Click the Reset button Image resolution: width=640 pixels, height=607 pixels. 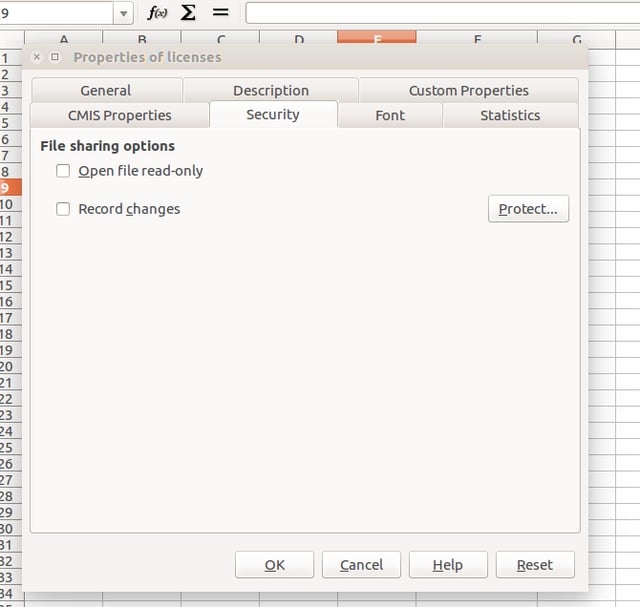[535, 565]
